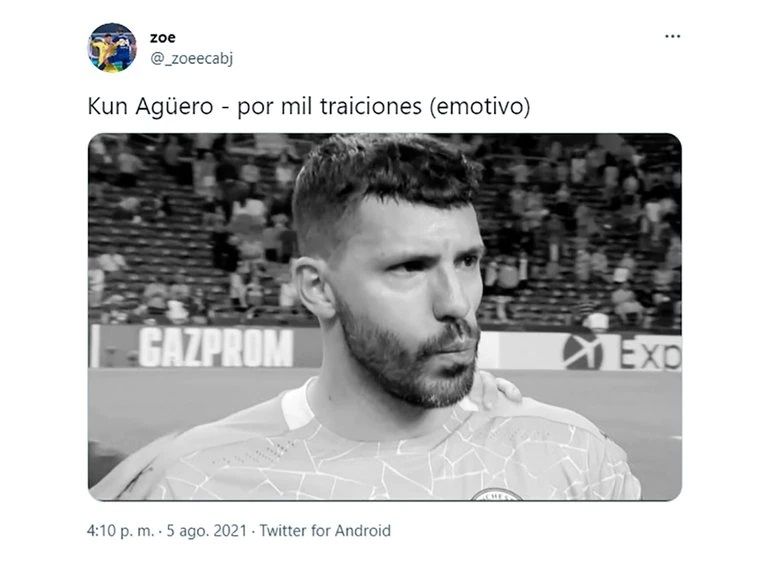Viewport: 768px width, 576px height.
Task: Open the three-dot more options menu
Action: coord(672,36)
